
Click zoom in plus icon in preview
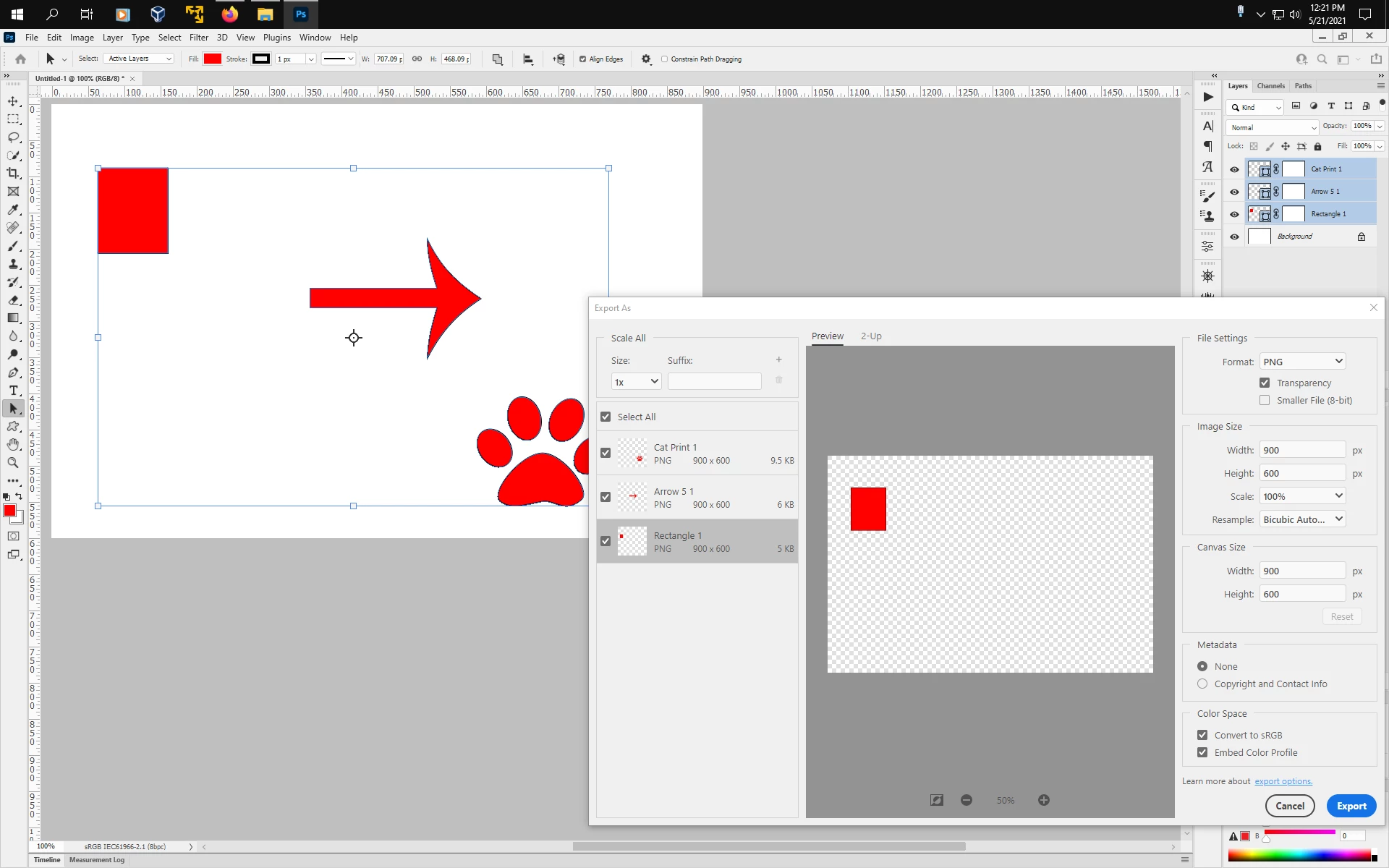click(1043, 800)
